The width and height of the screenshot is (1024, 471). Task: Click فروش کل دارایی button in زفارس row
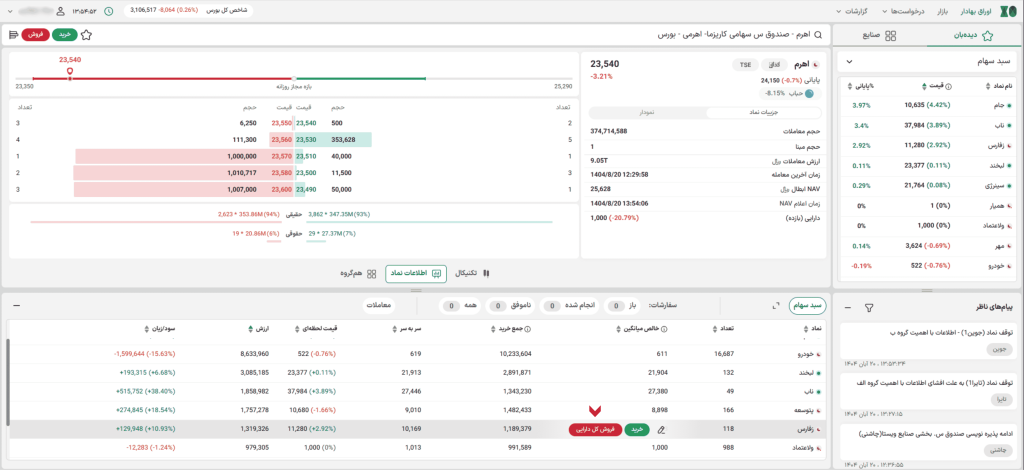[594, 428]
